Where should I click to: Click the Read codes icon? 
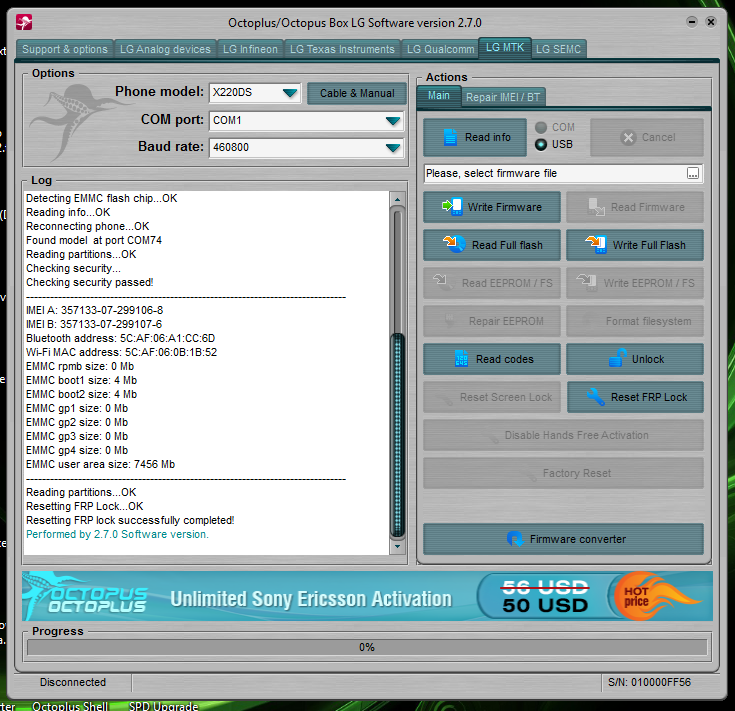461,359
